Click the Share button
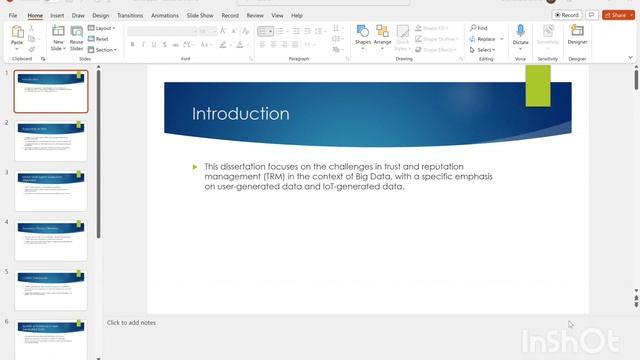 click(618, 15)
